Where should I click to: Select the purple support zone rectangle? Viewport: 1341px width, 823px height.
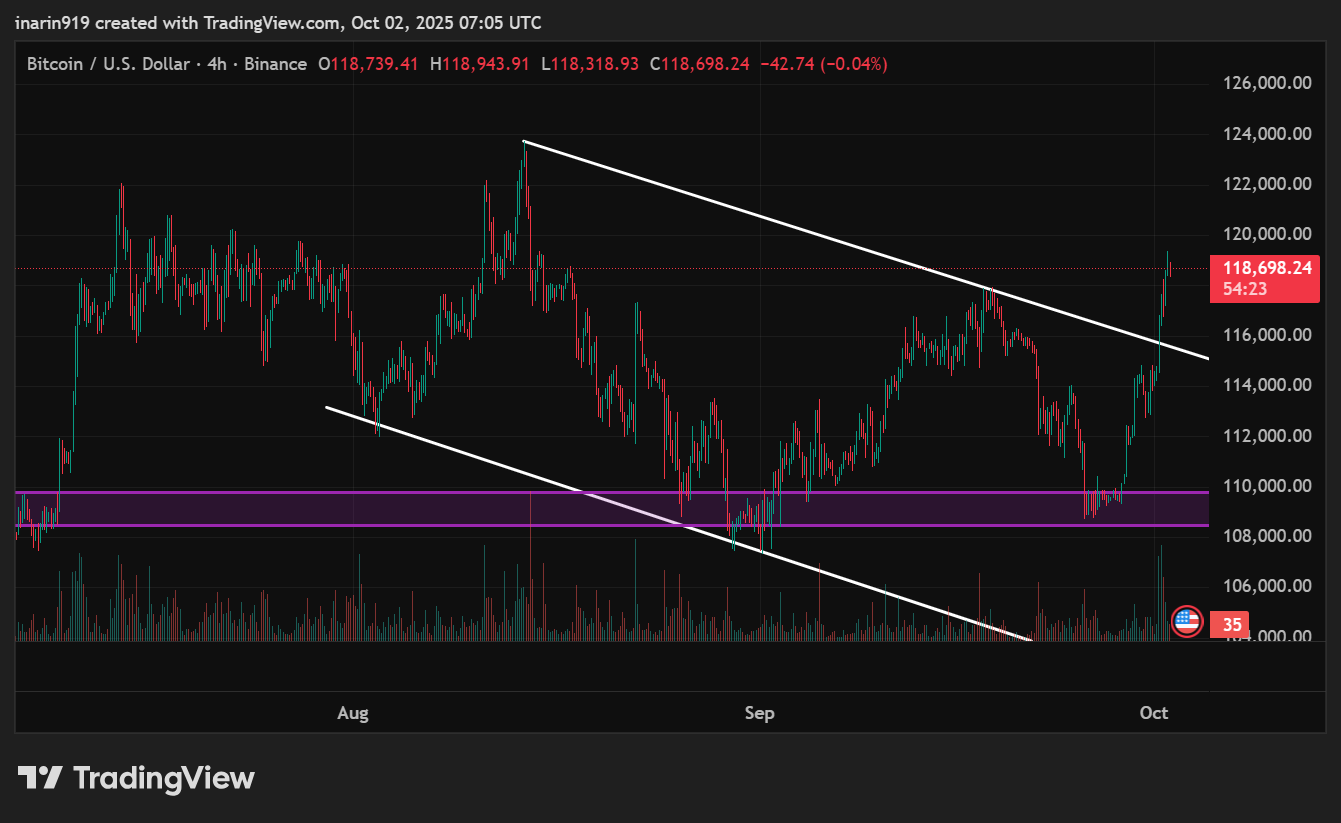tap(612, 508)
